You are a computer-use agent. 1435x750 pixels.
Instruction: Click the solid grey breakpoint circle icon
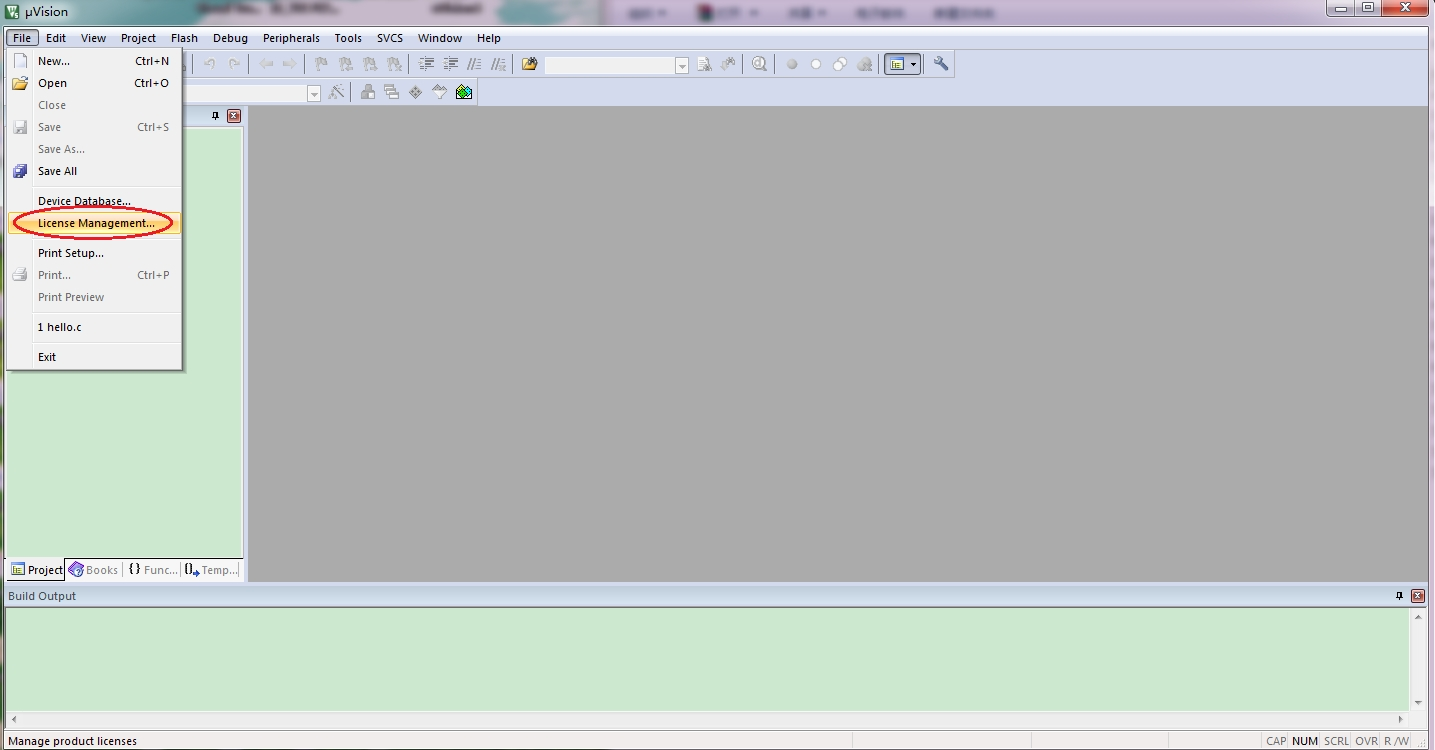click(792, 64)
